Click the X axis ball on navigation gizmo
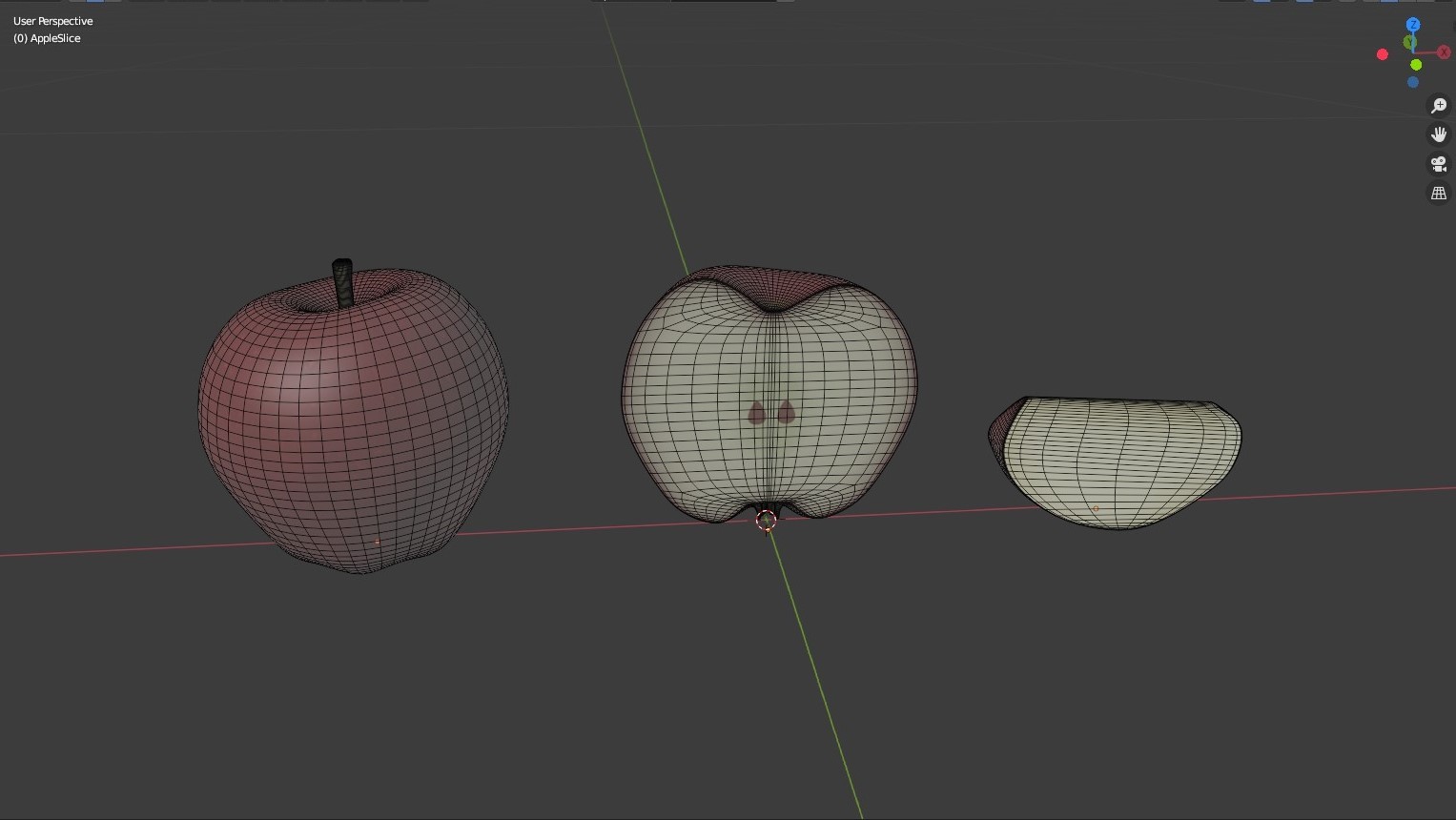 (x=1445, y=52)
